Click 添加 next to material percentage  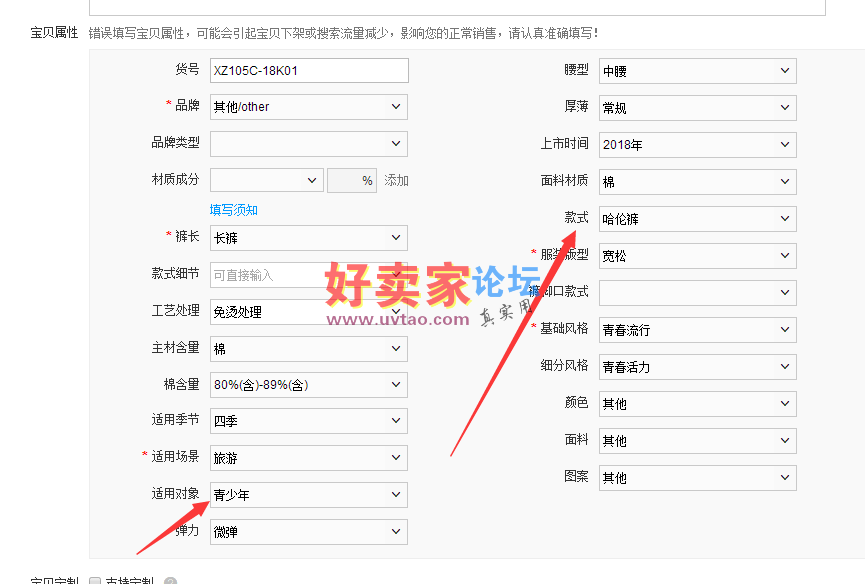[397, 181]
